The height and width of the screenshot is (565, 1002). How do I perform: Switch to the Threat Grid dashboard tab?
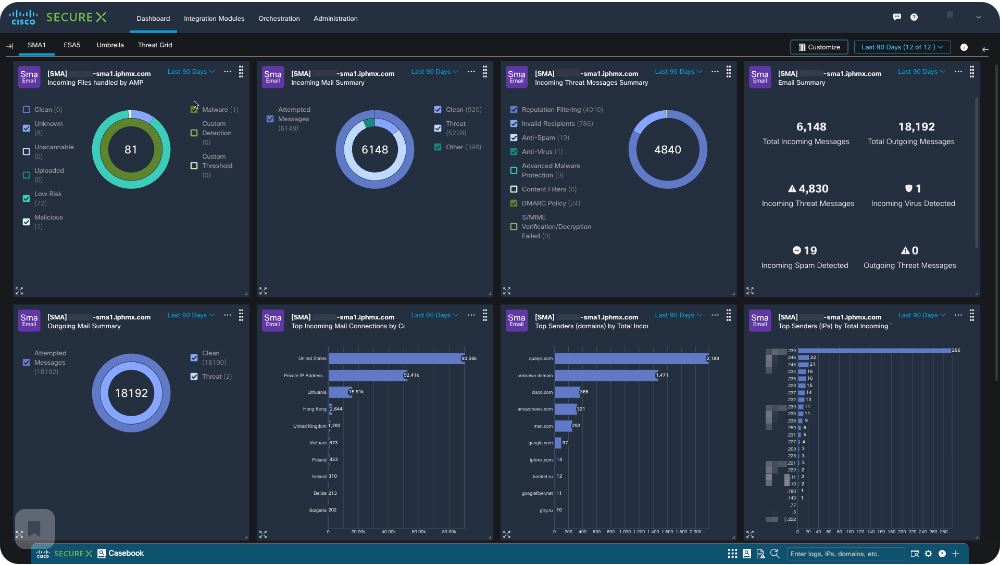(x=155, y=45)
